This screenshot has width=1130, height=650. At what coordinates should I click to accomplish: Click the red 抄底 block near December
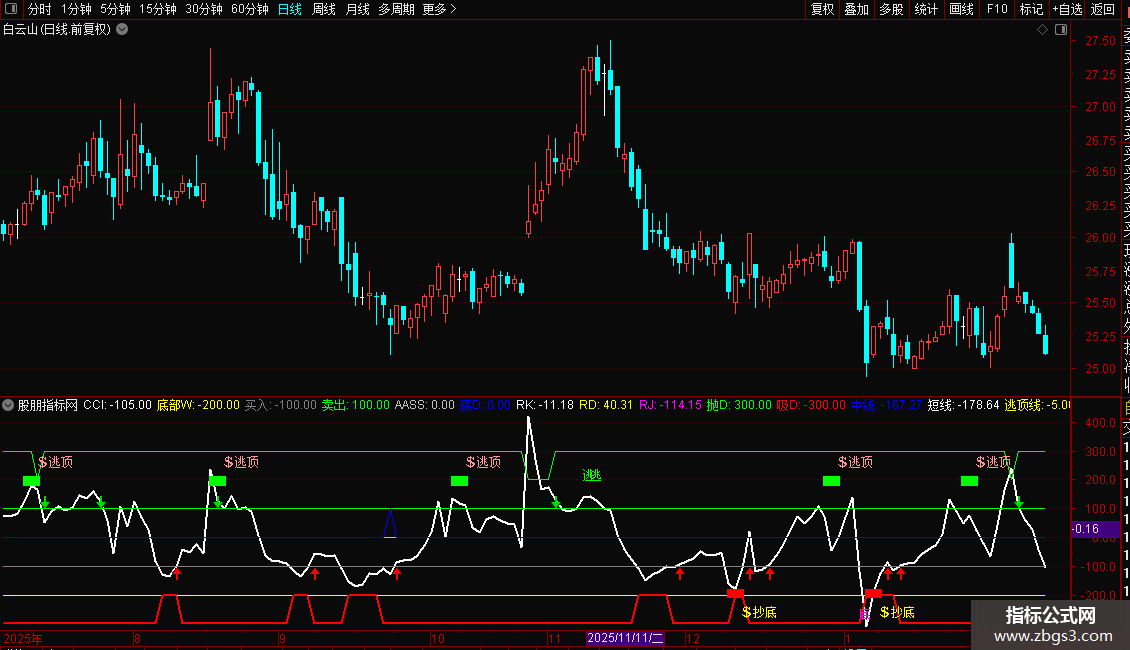click(x=736, y=593)
